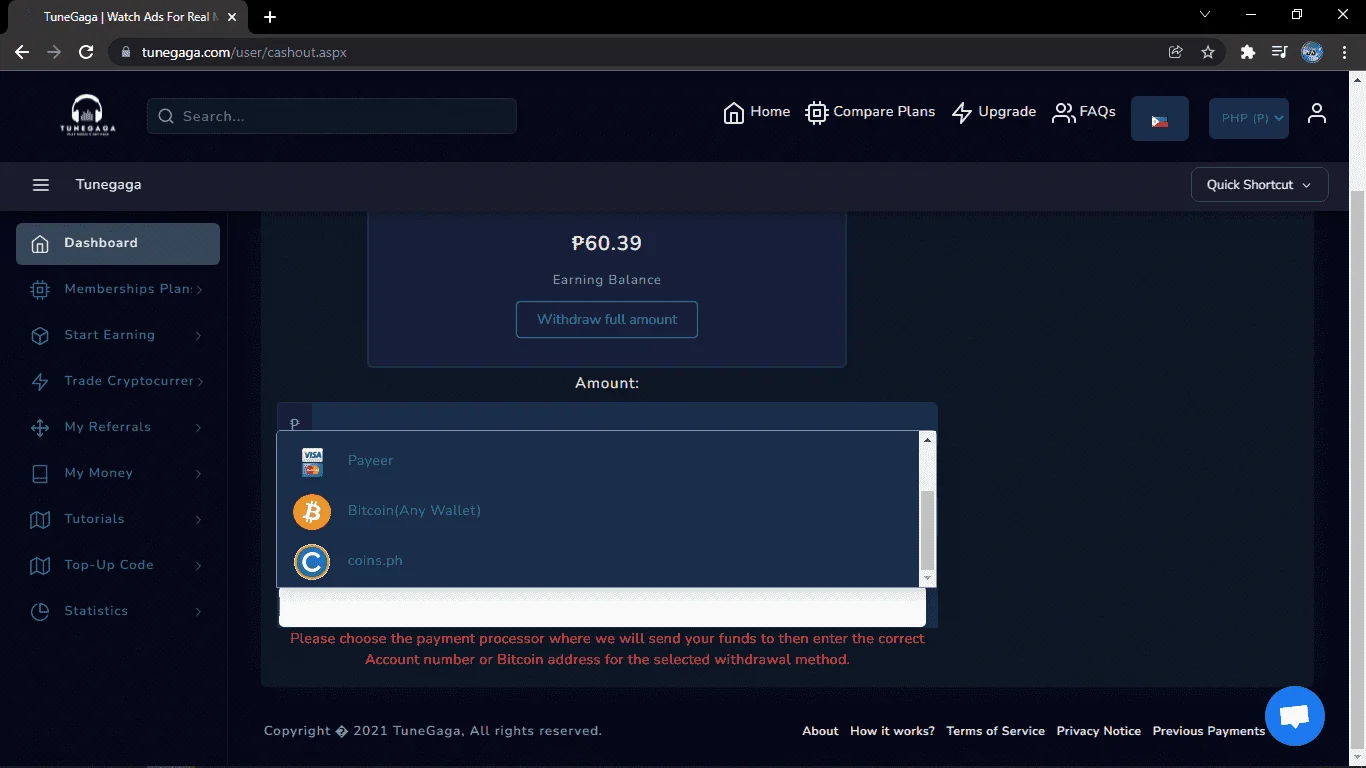Click the Philippines flag language button
The image size is (1366, 768).
coord(1160,118)
